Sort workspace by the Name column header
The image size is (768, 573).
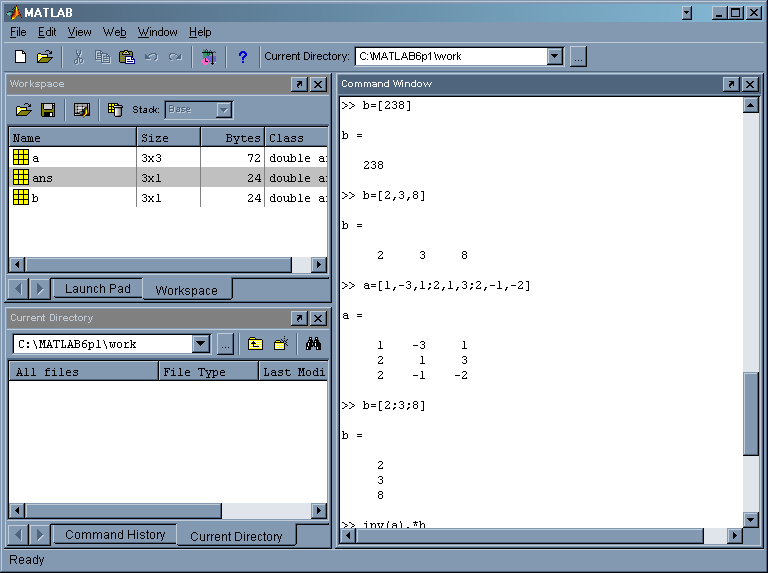coord(72,138)
